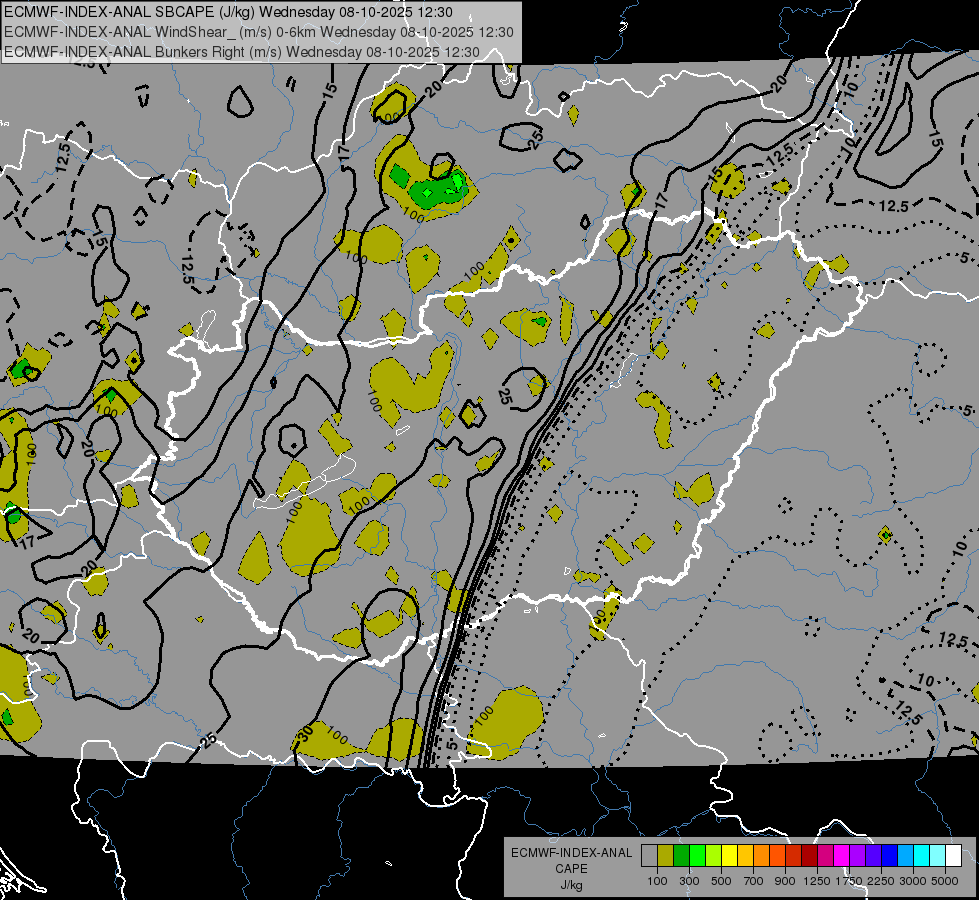Click the 1750 legend scale value
The image size is (979, 900).
(x=849, y=881)
